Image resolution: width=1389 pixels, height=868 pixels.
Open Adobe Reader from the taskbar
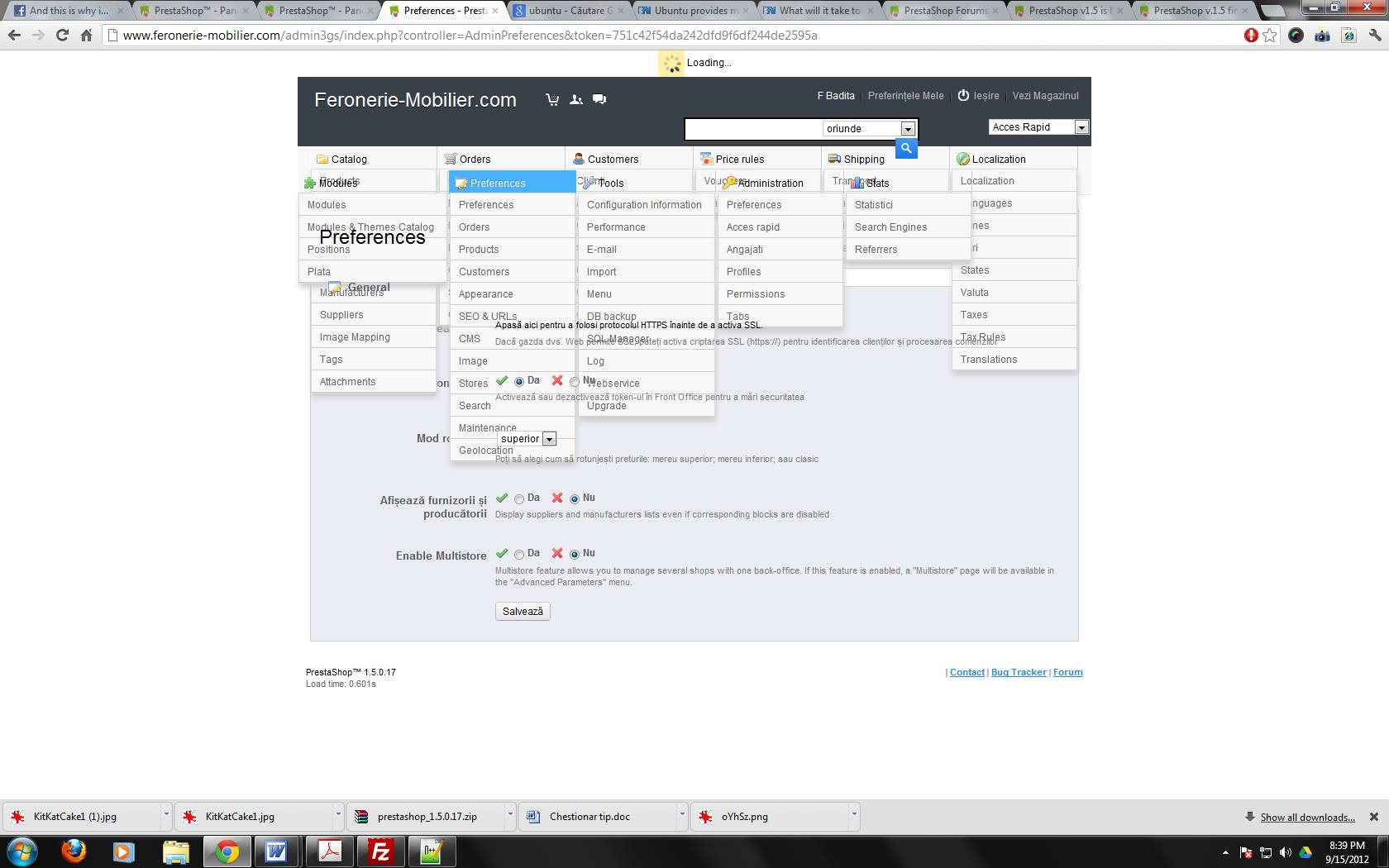(330, 851)
